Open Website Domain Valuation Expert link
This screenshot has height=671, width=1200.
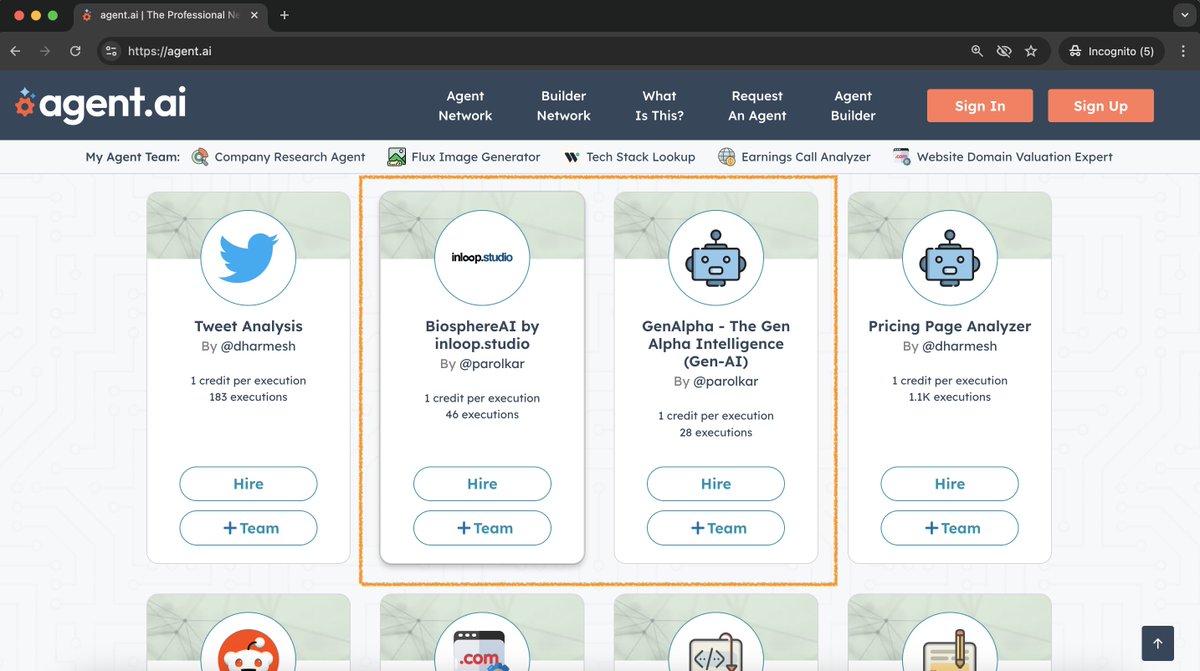pyautogui.click(x=1015, y=157)
